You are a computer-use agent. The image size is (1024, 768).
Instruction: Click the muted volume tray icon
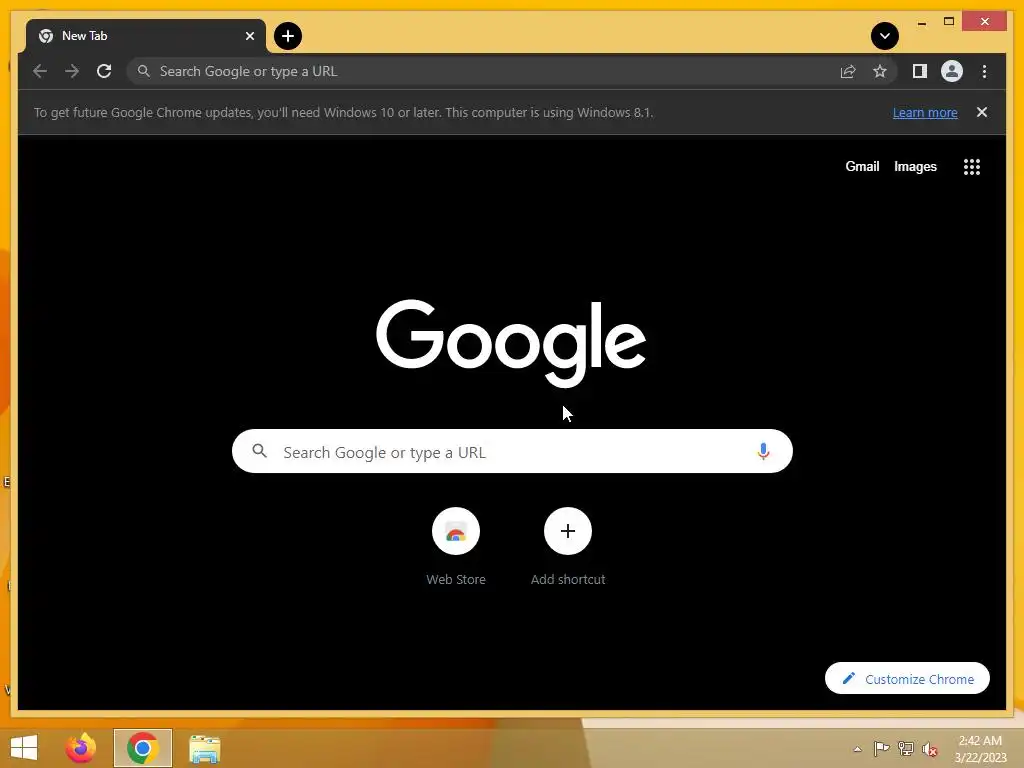tap(930, 749)
